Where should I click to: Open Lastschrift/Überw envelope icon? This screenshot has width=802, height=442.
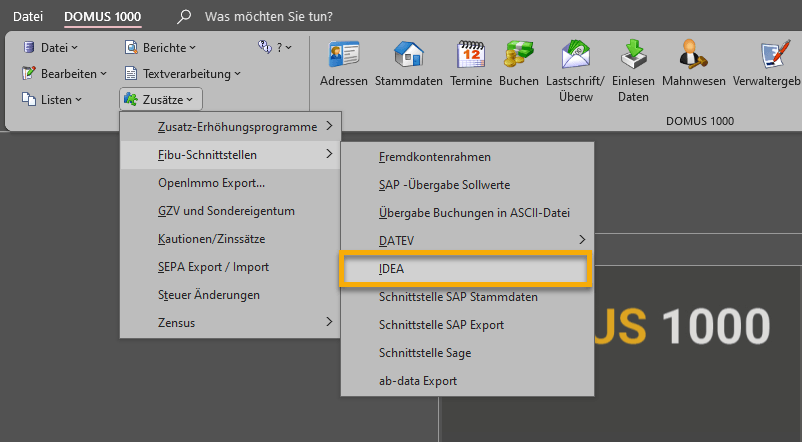coord(575,54)
